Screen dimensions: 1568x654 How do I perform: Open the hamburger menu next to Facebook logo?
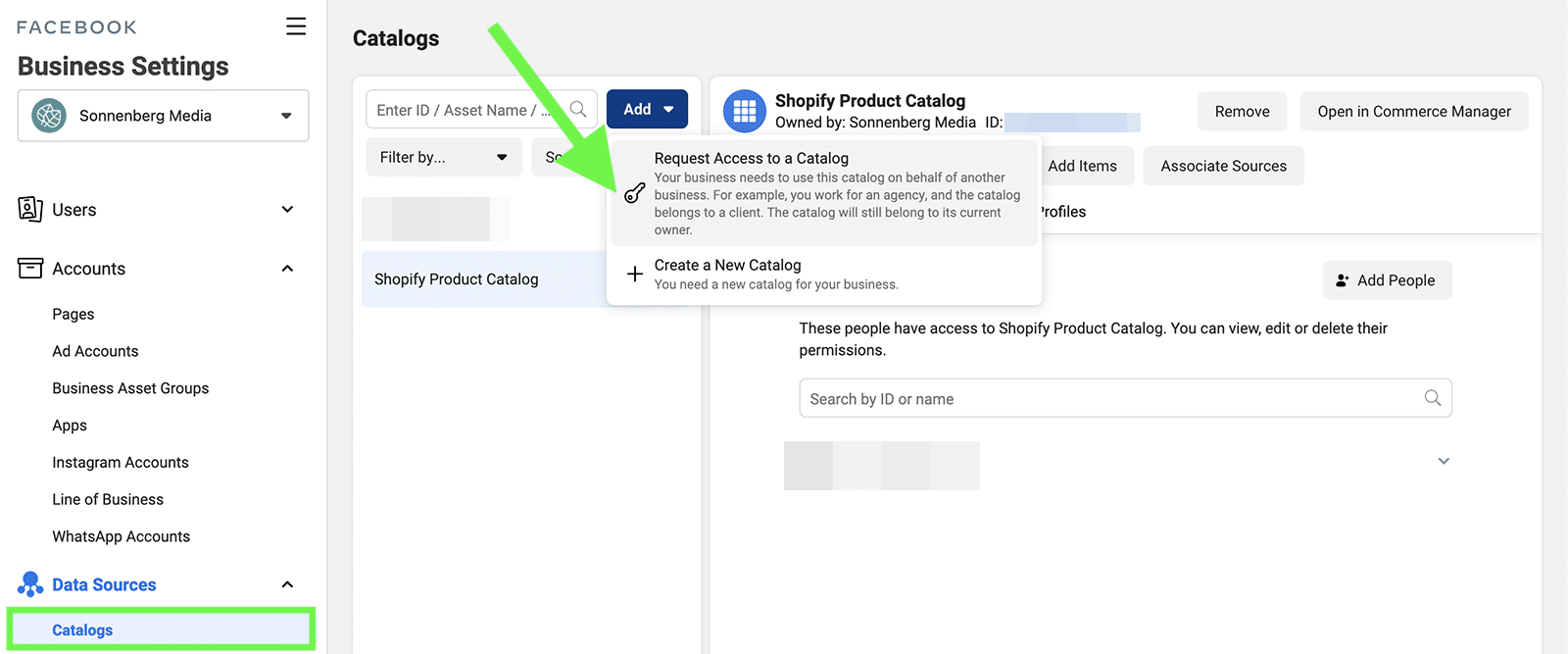click(x=296, y=26)
